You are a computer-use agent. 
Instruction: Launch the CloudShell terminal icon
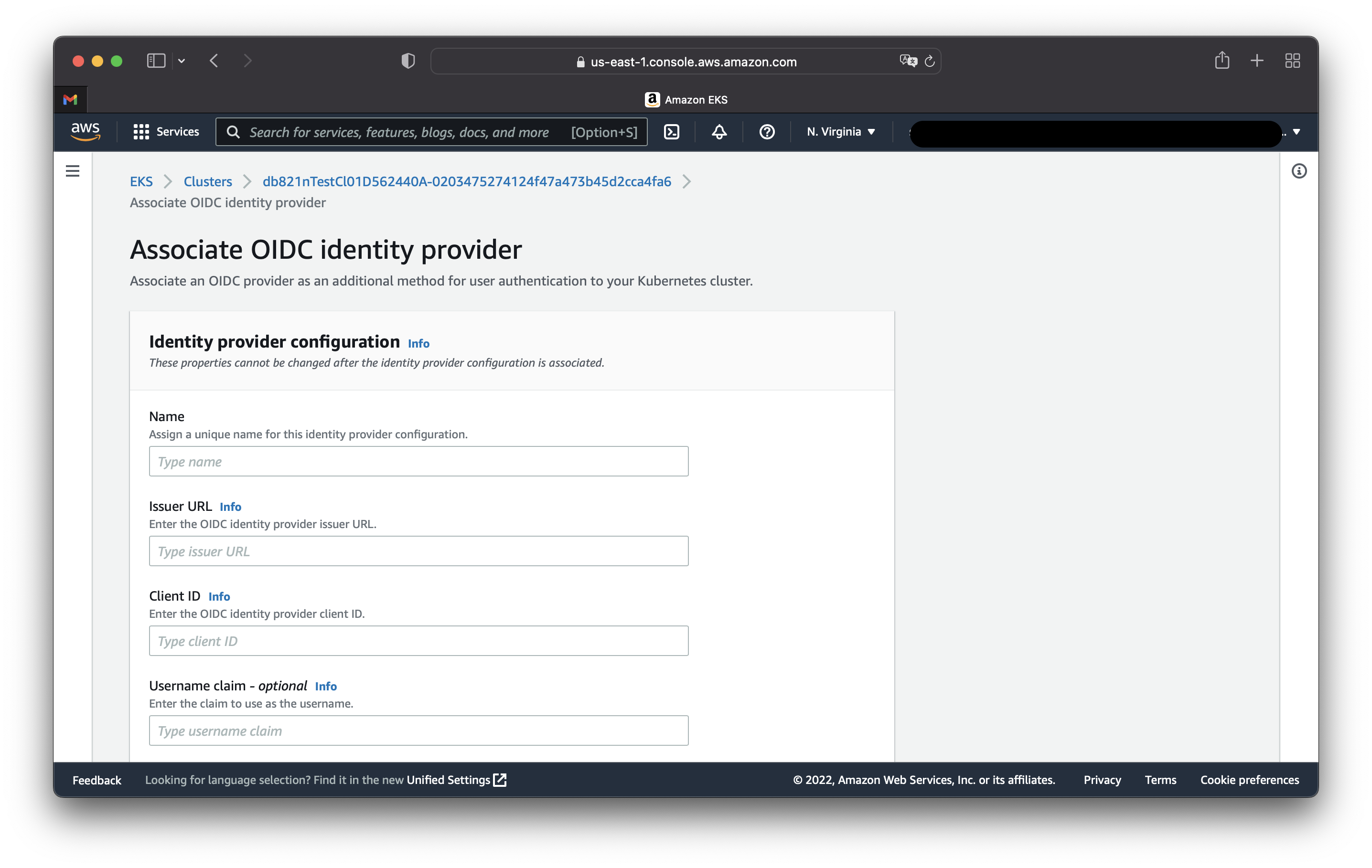pos(672,132)
